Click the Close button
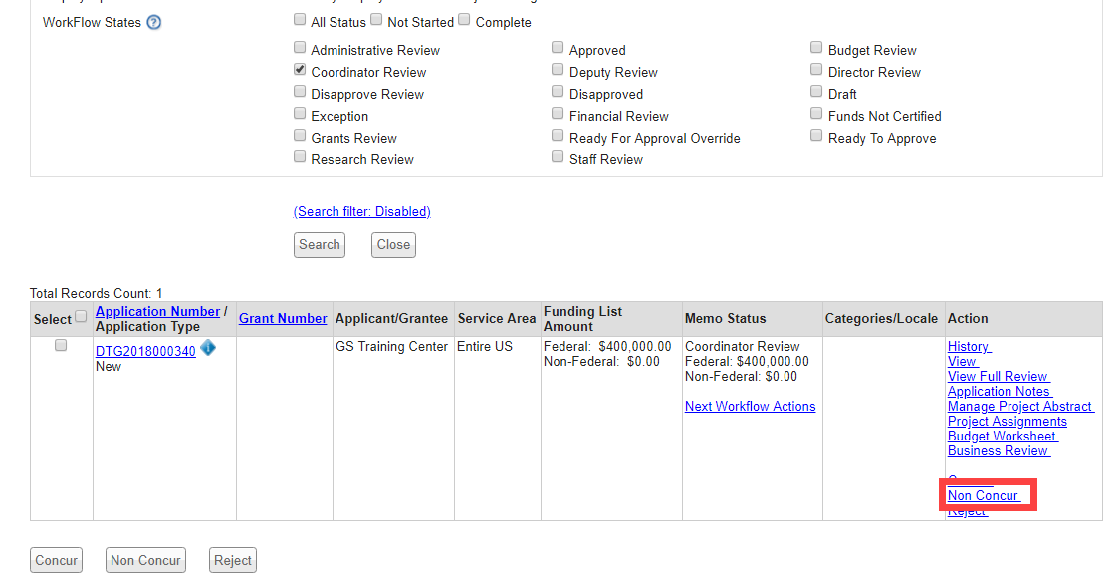This screenshot has height=586, width=1120. click(393, 245)
